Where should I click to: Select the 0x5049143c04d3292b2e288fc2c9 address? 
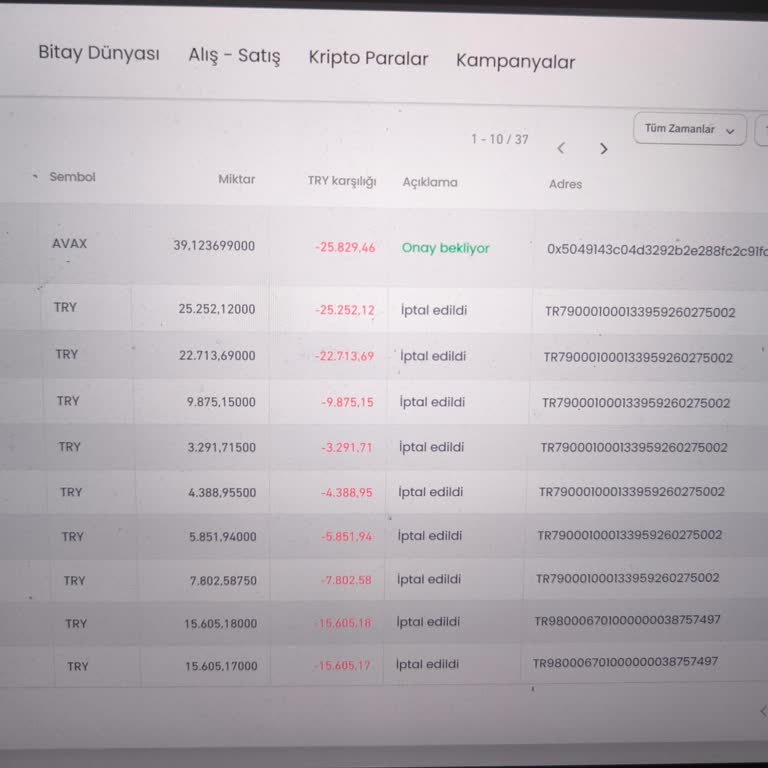point(657,250)
